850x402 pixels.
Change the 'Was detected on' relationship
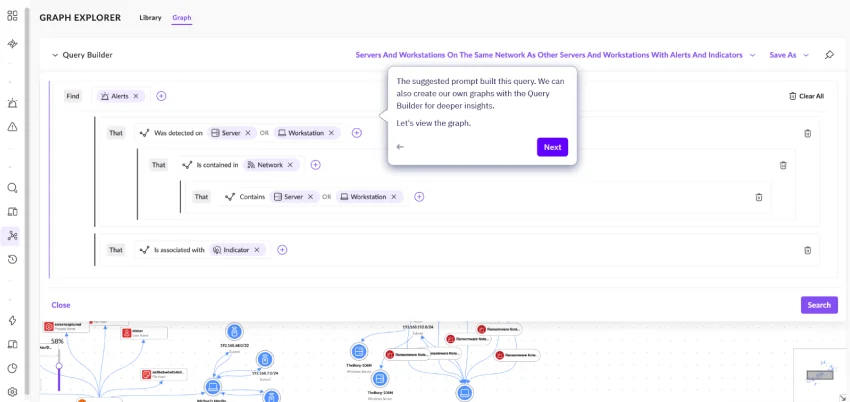point(171,133)
